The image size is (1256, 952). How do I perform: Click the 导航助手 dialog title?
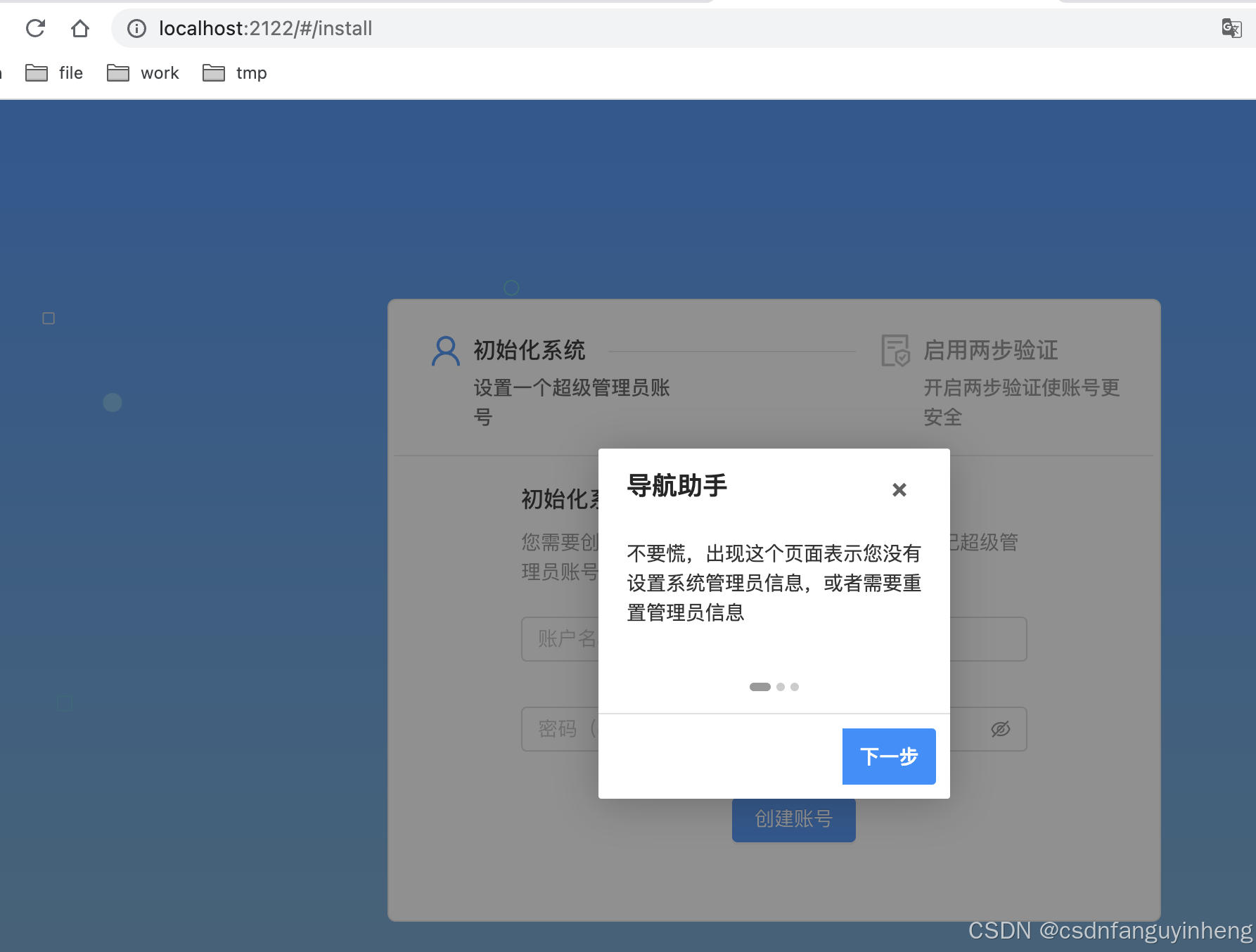coord(677,486)
